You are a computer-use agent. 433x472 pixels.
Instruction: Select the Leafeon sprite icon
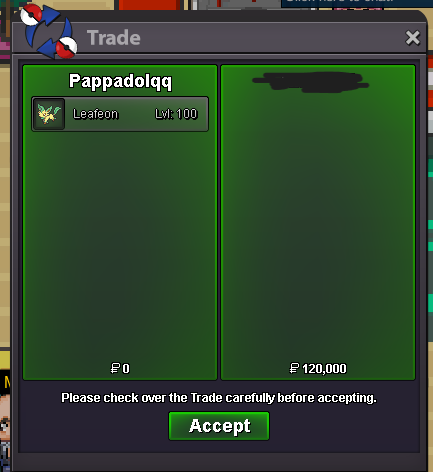point(49,114)
